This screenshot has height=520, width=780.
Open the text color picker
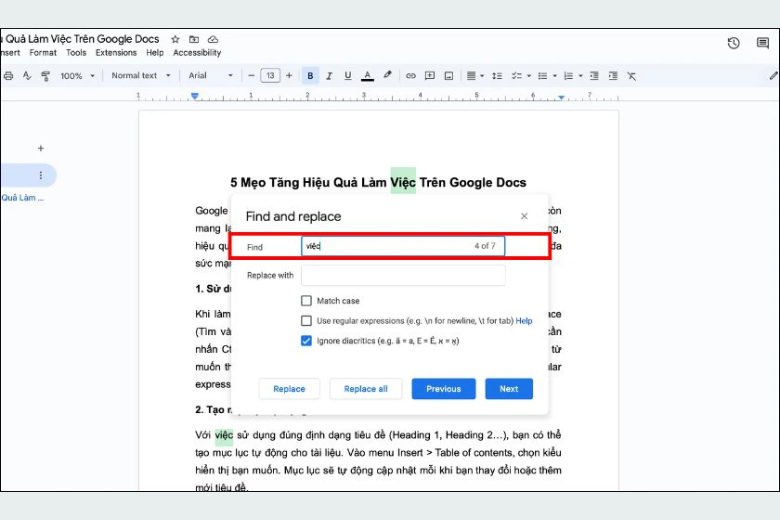click(x=367, y=75)
